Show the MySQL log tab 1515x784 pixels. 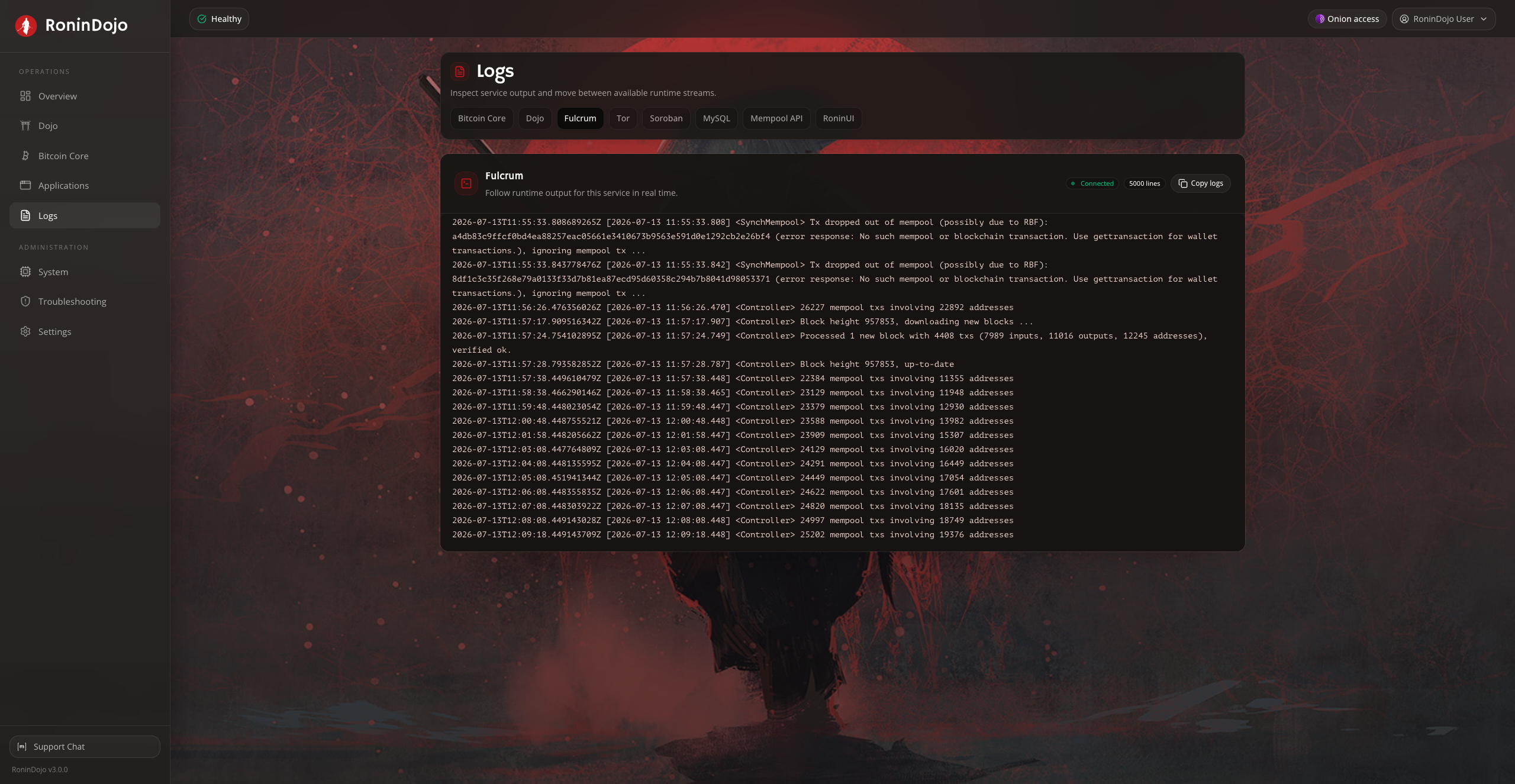[x=716, y=118]
